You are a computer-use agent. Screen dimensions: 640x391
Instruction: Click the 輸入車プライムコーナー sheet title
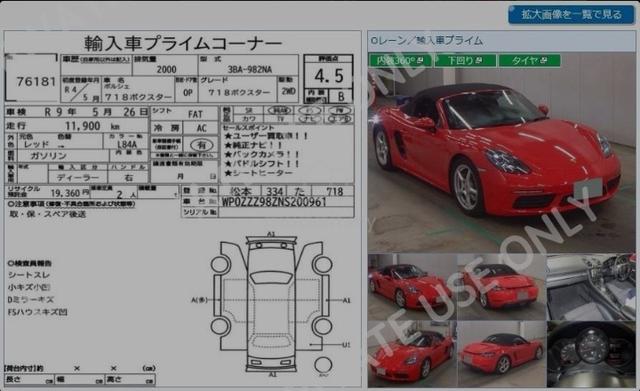182,43
